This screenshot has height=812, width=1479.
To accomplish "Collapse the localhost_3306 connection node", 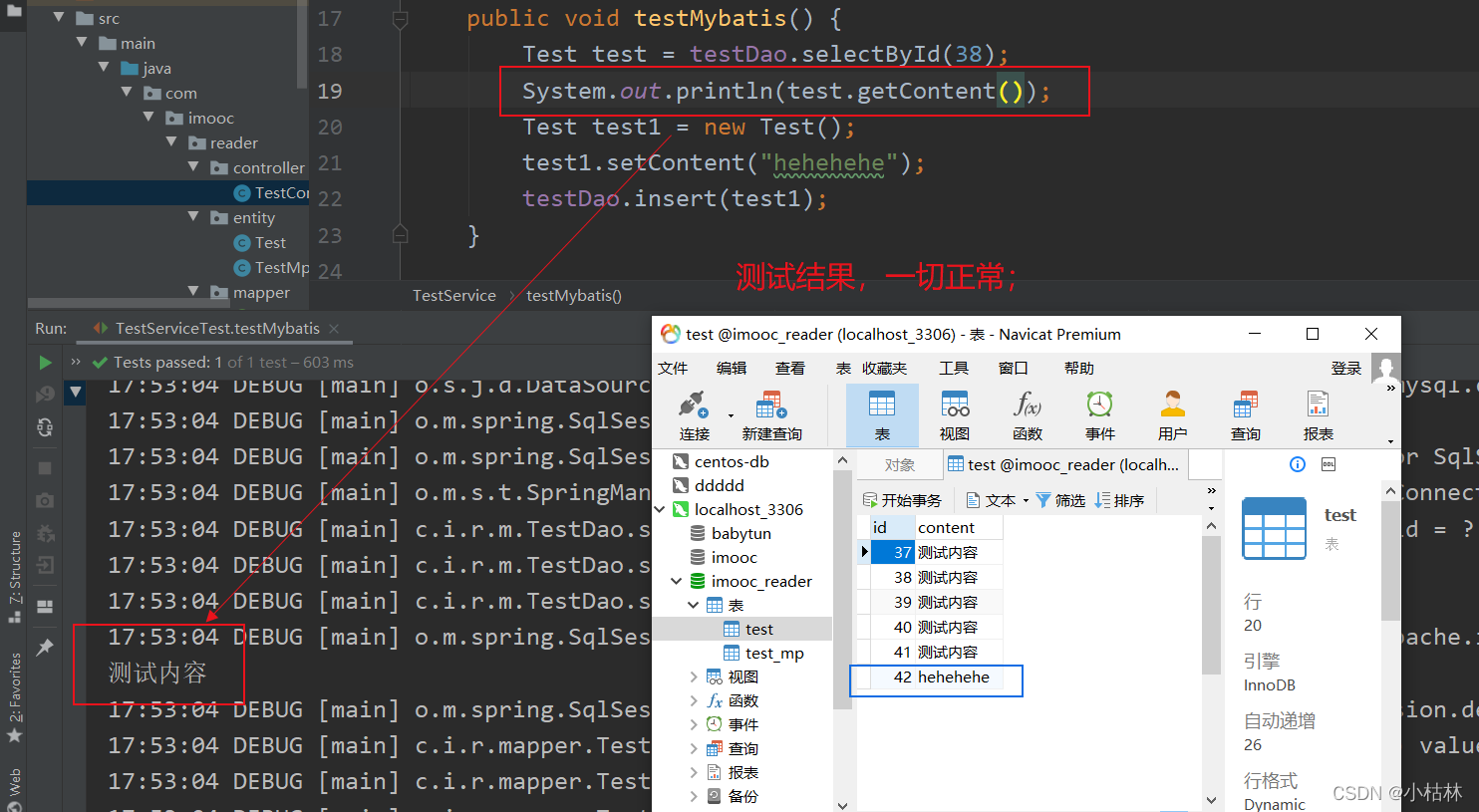I will click(x=660, y=509).
